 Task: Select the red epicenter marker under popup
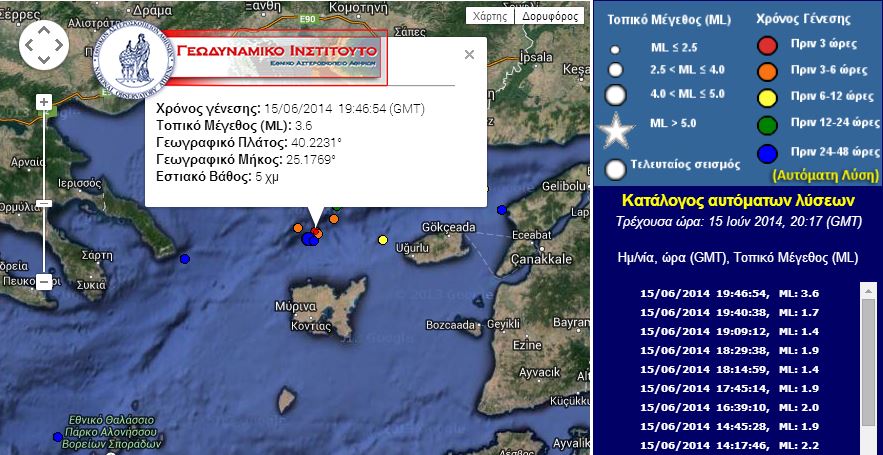[x=317, y=233]
